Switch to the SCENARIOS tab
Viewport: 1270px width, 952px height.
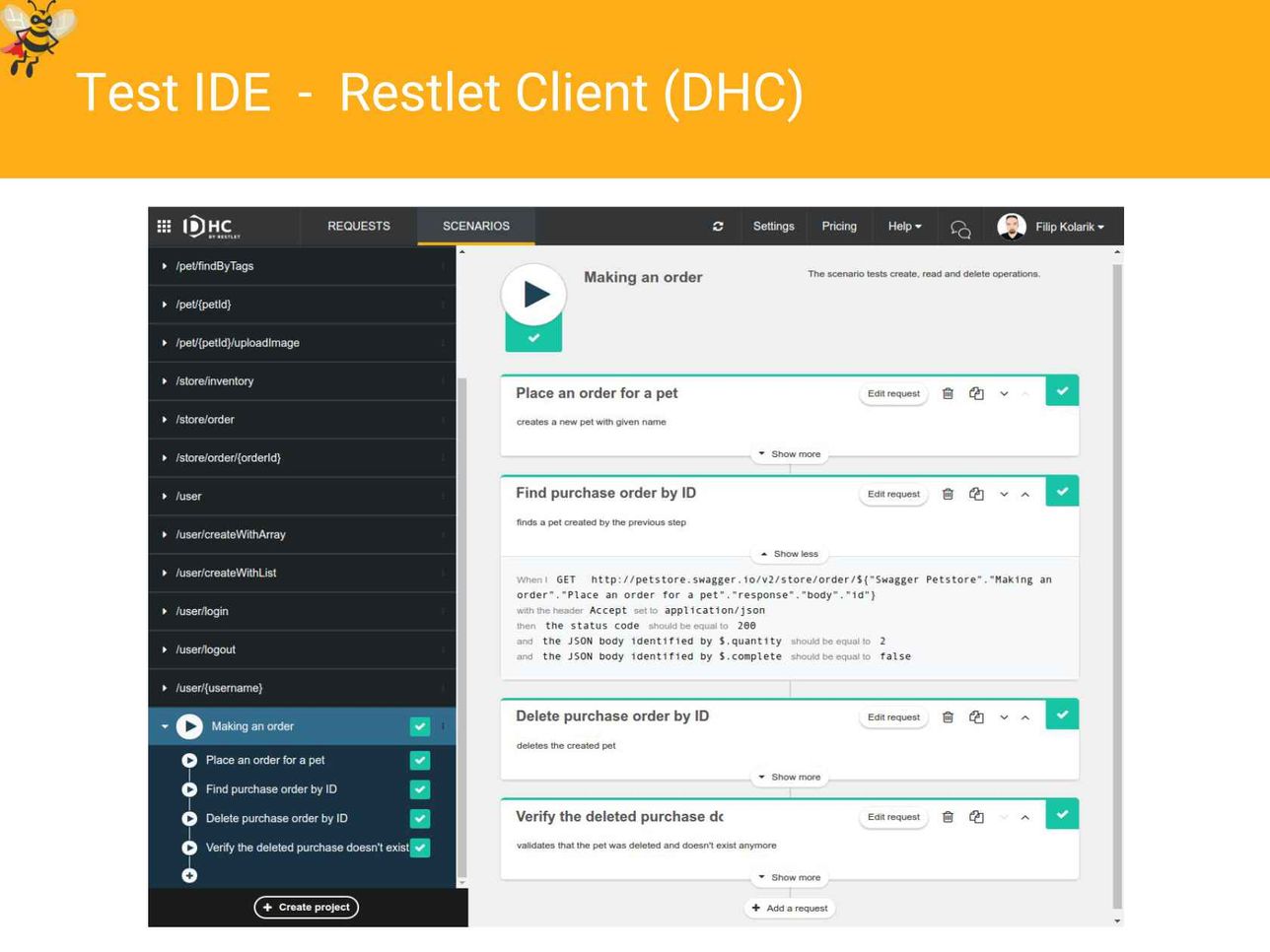(476, 227)
